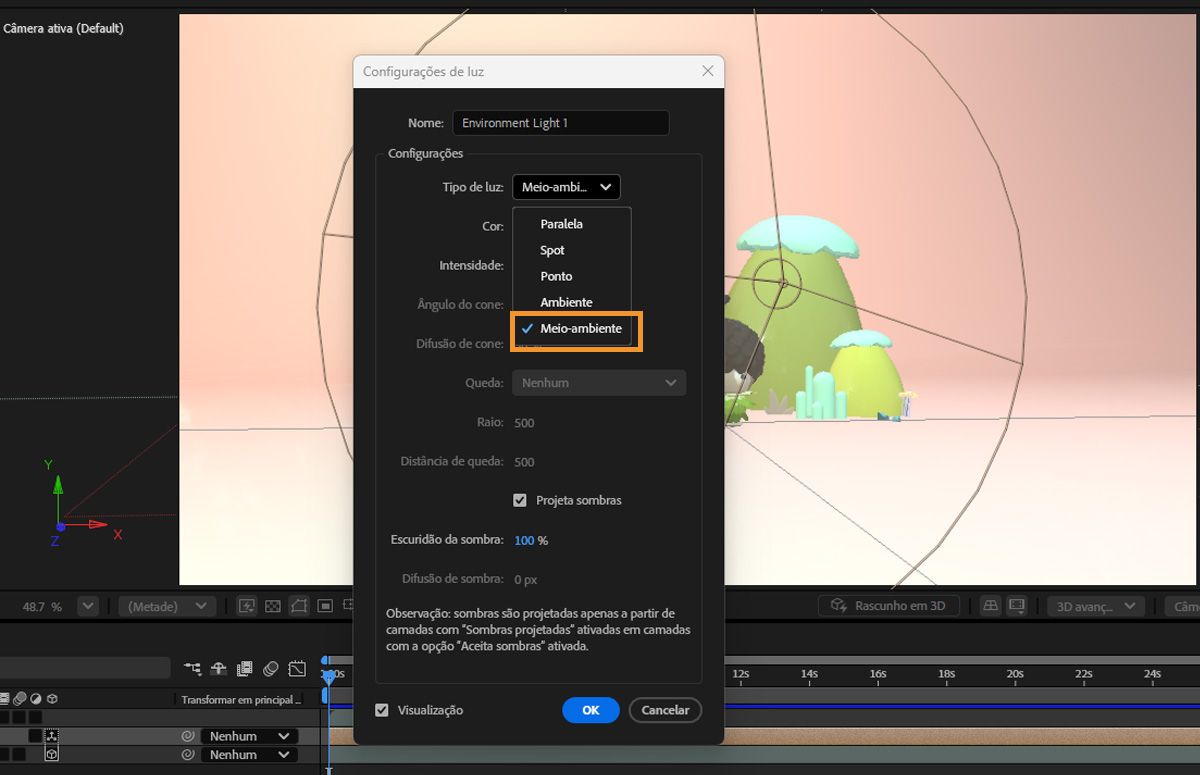Click the Escuridão da sombra 100 value
1200x775 pixels.
(x=524, y=540)
